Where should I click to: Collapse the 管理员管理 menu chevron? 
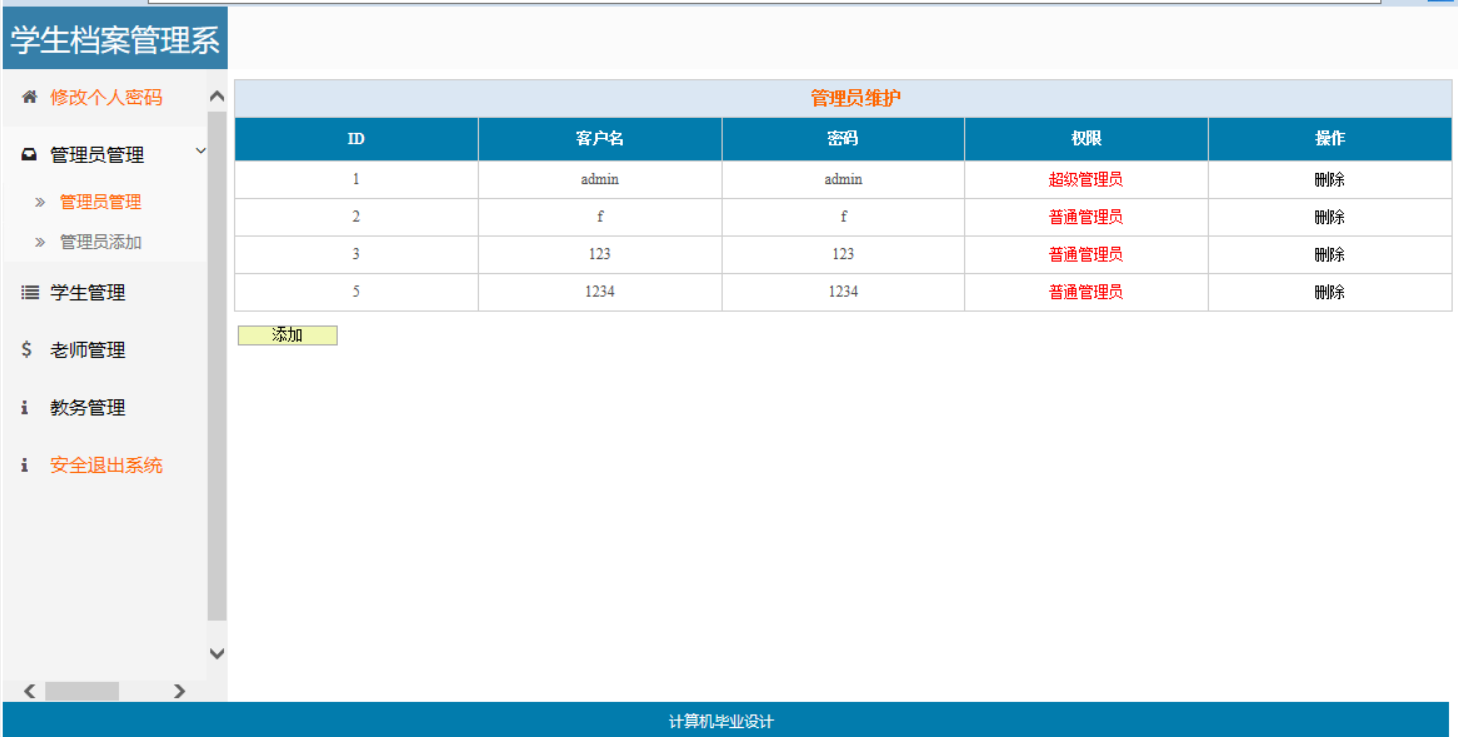(200, 151)
